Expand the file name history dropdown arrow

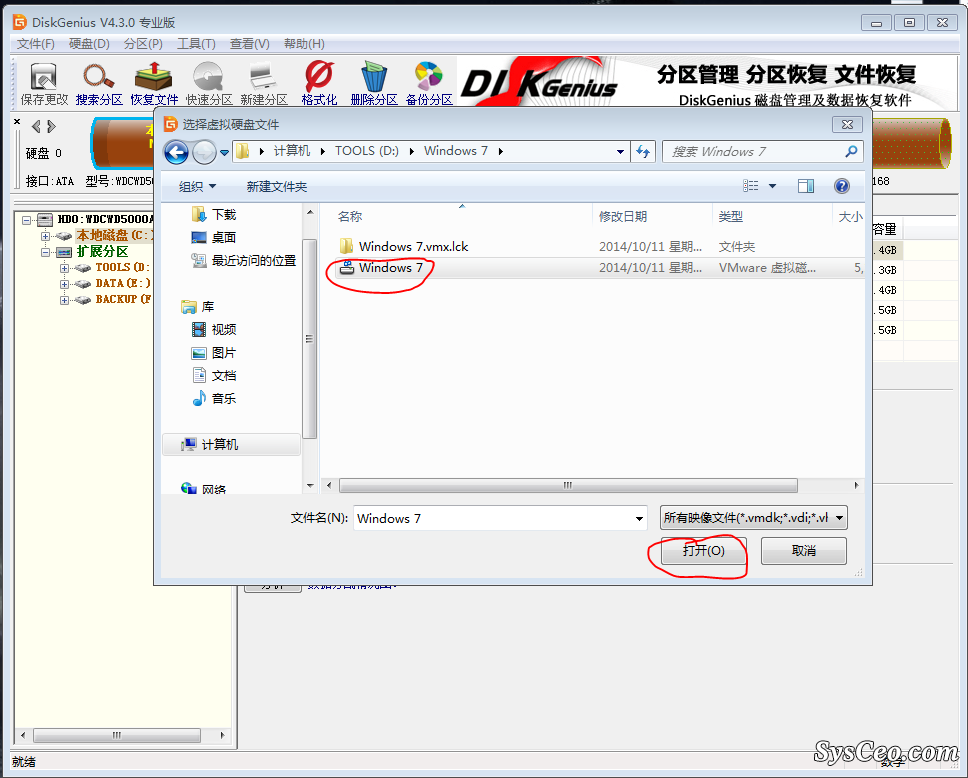(639, 519)
